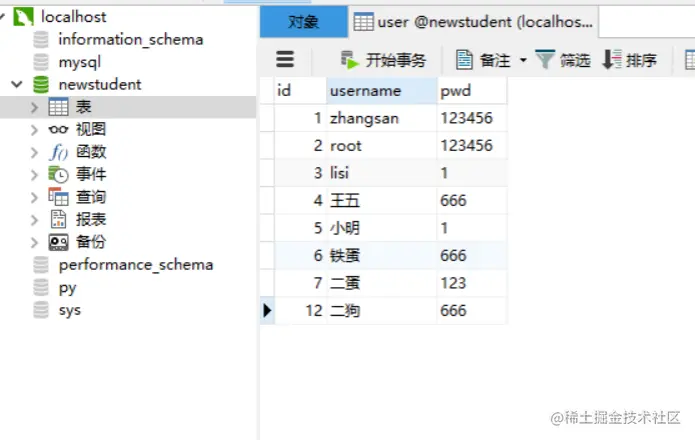Click the 备注 memo page icon

click(x=464, y=59)
